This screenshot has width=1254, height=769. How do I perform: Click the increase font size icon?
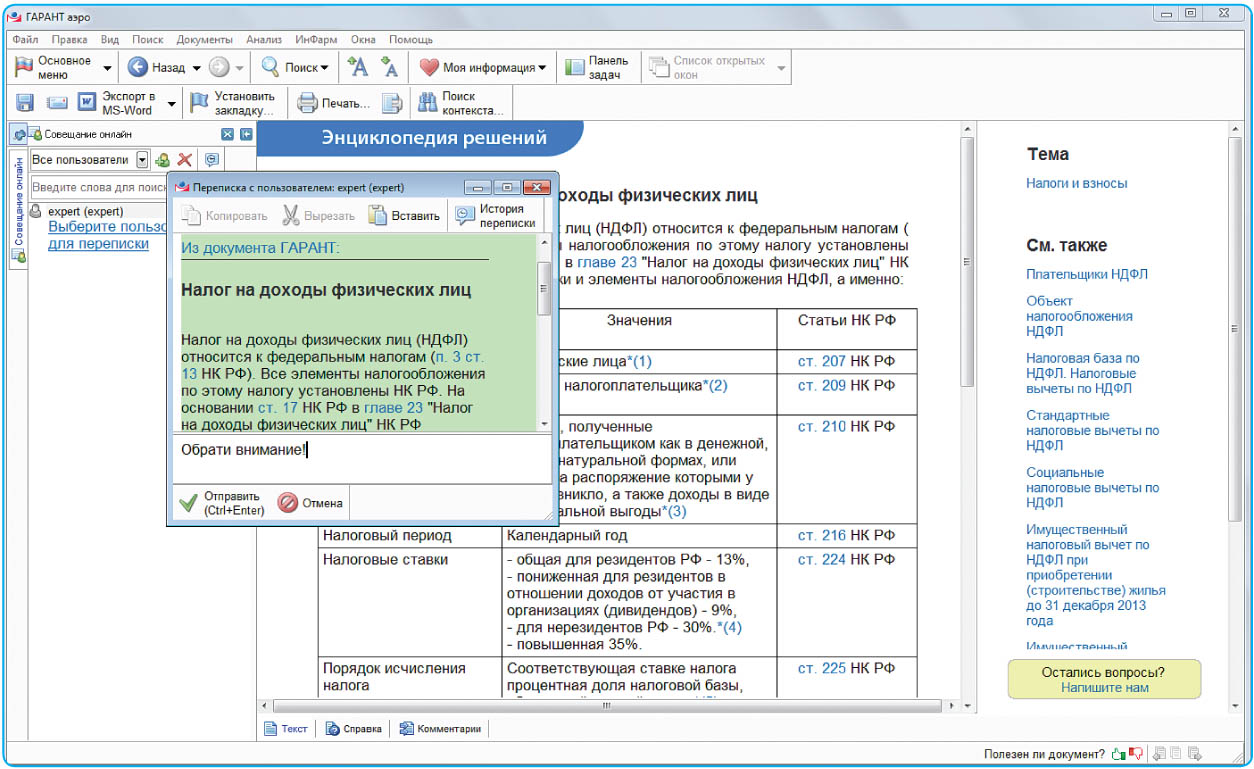point(357,68)
